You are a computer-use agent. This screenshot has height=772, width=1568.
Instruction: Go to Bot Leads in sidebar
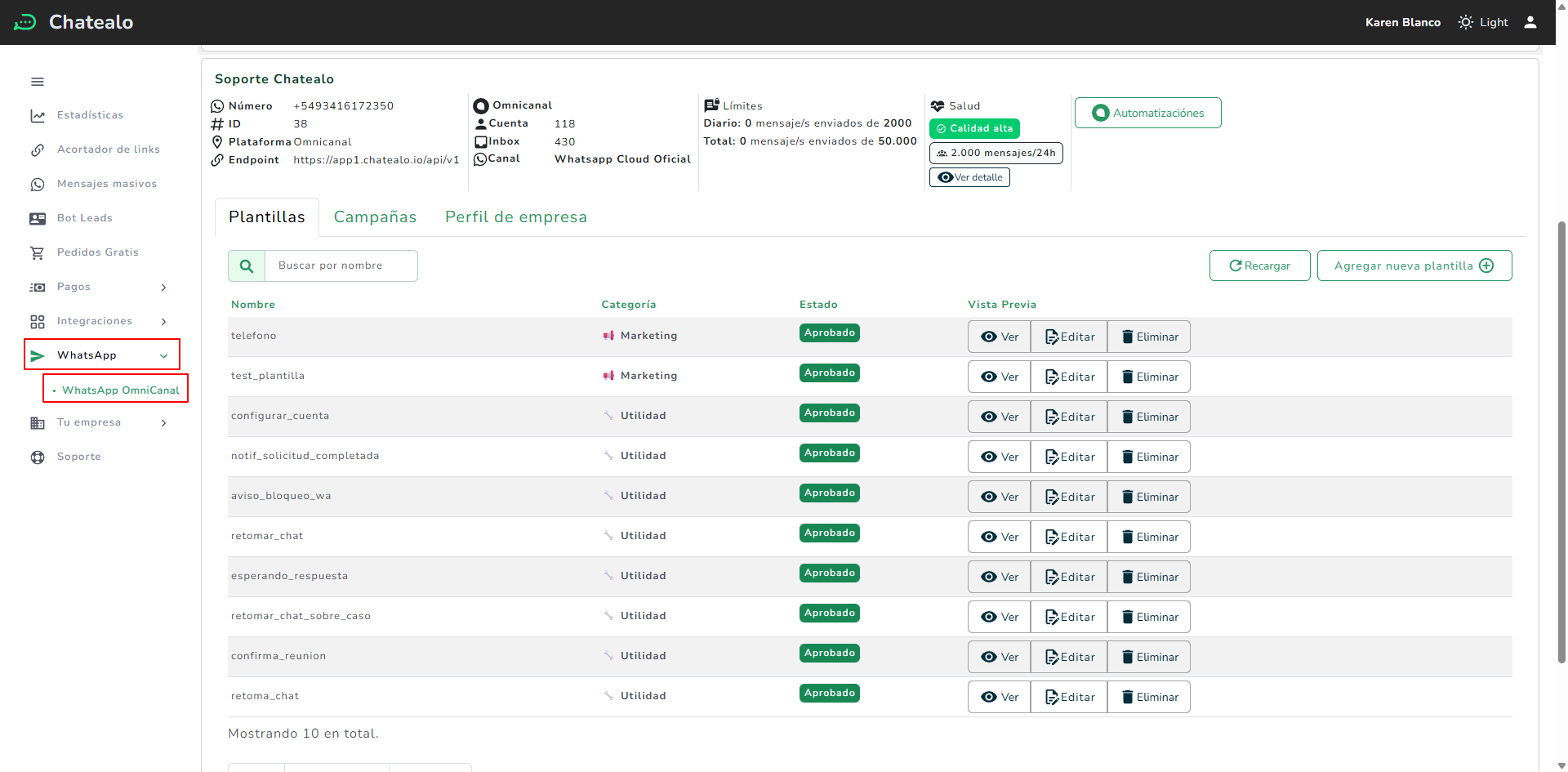pyautogui.click(x=85, y=218)
